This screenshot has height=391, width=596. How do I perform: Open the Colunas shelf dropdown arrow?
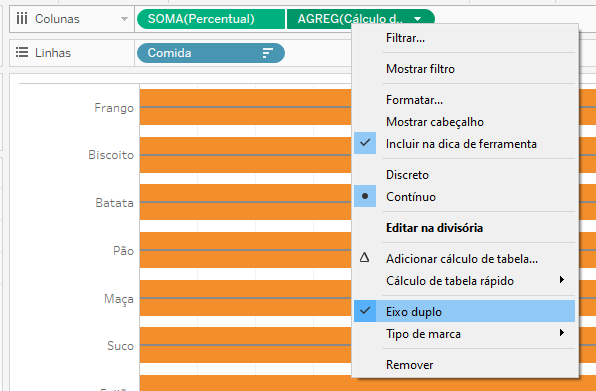124,19
